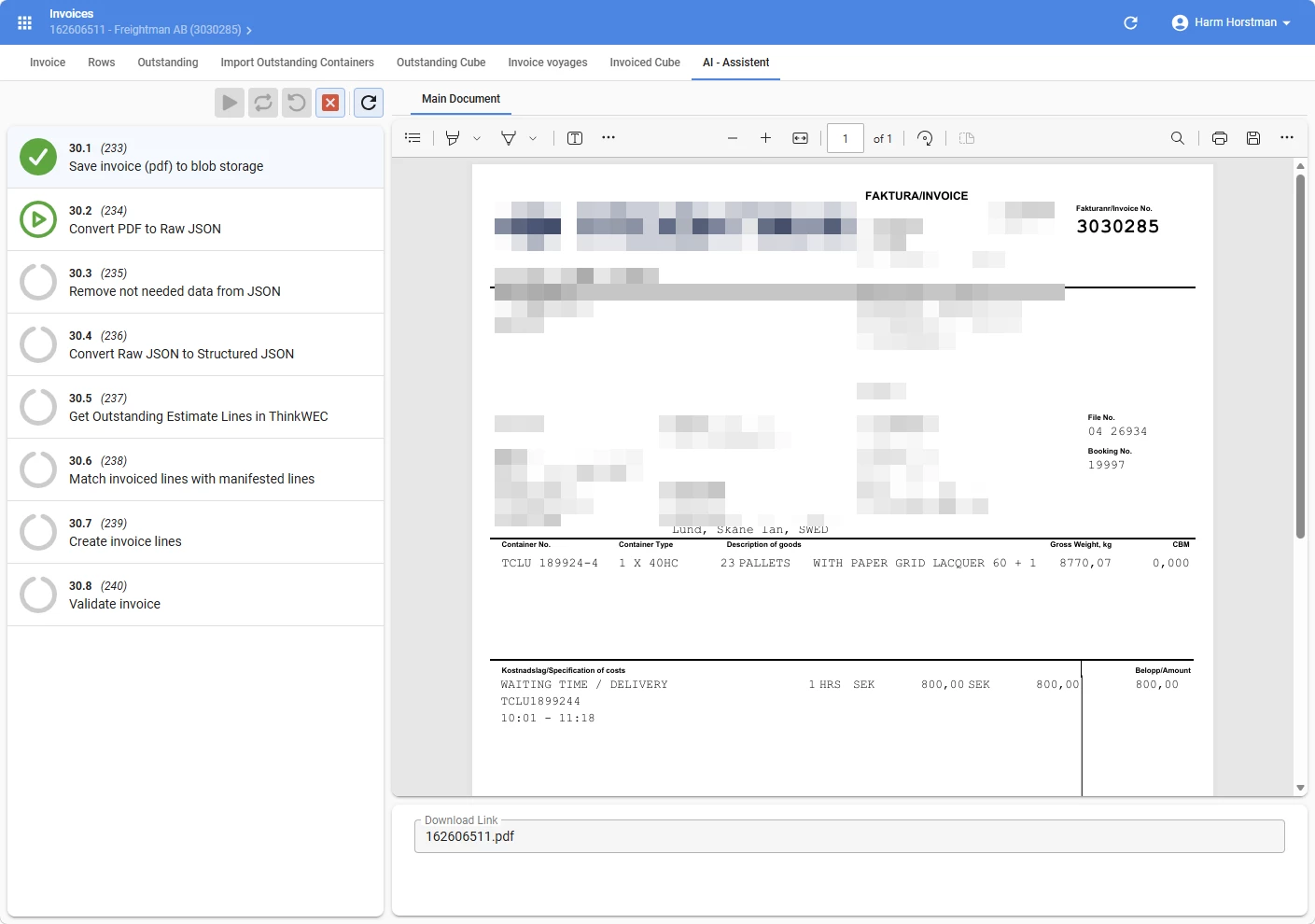Image resolution: width=1315 pixels, height=924 pixels.
Task: Select the PDF draw pen tool
Action: pos(509,138)
